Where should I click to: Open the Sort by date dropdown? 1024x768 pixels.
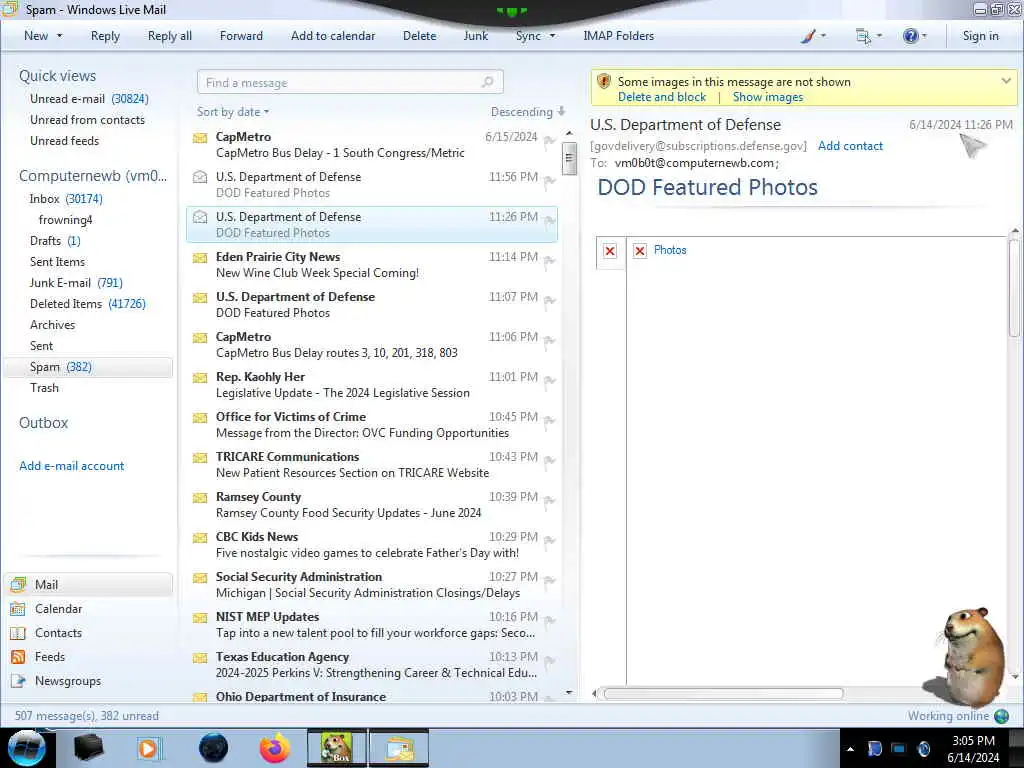(x=232, y=112)
